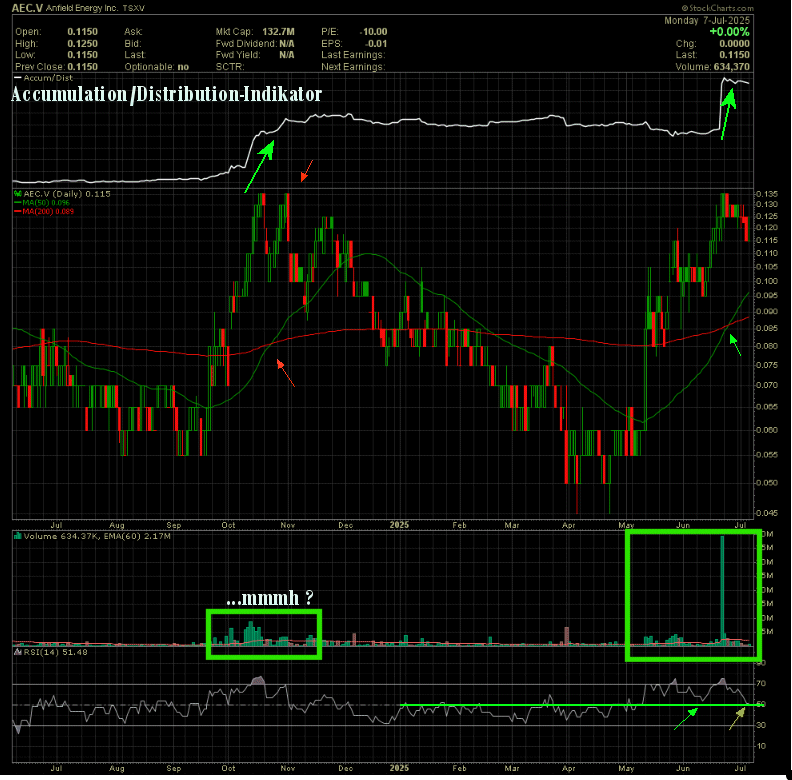Click the RSI axis 70 level label
Viewport: 792px width, 780px height.
click(761, 684)
